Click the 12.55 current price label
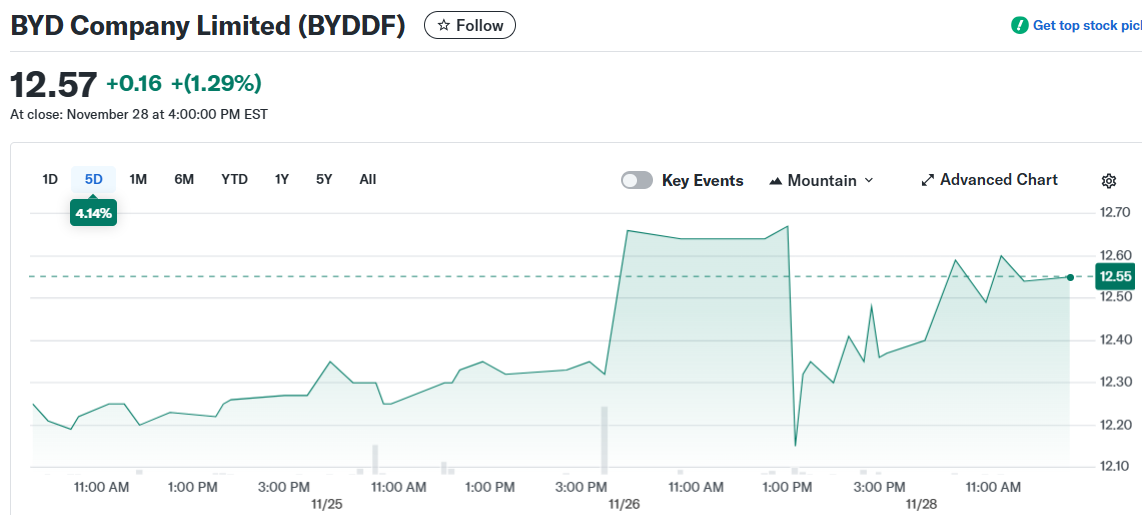Screen dimensions: 1142x515 [x=1115, y=277]
